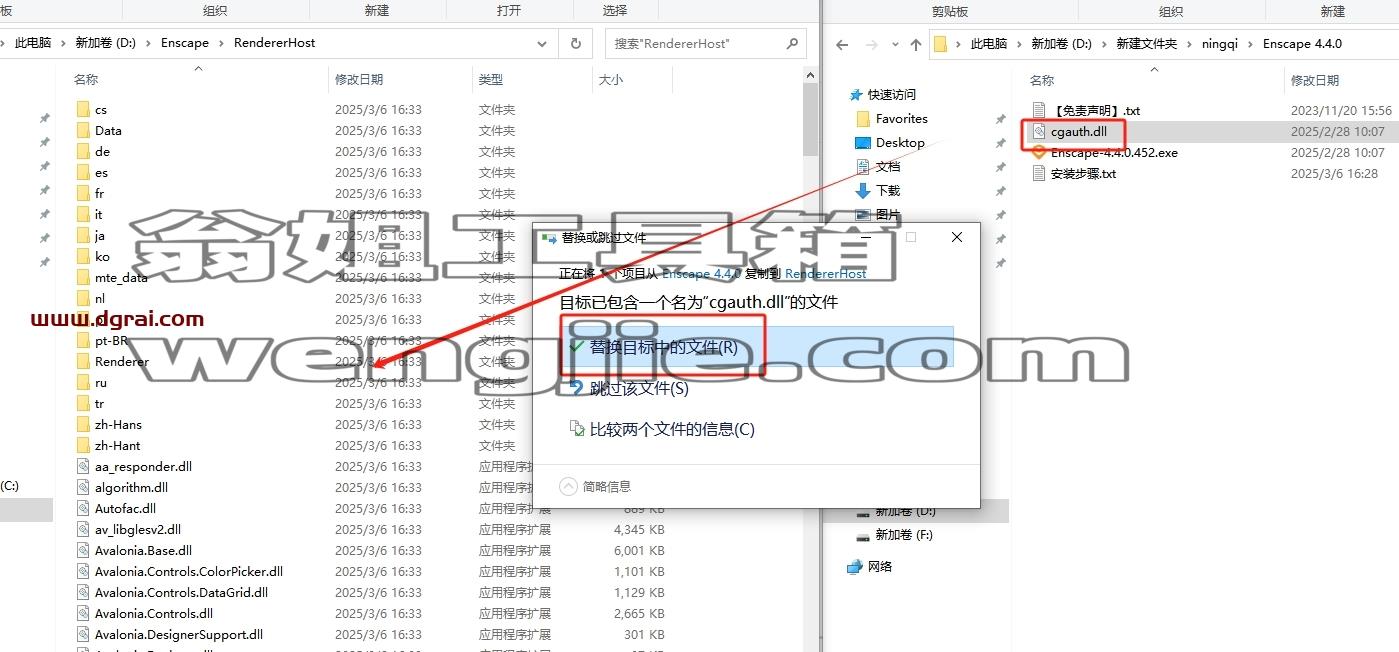Select the mte_data folder icon

click(84, 278)
